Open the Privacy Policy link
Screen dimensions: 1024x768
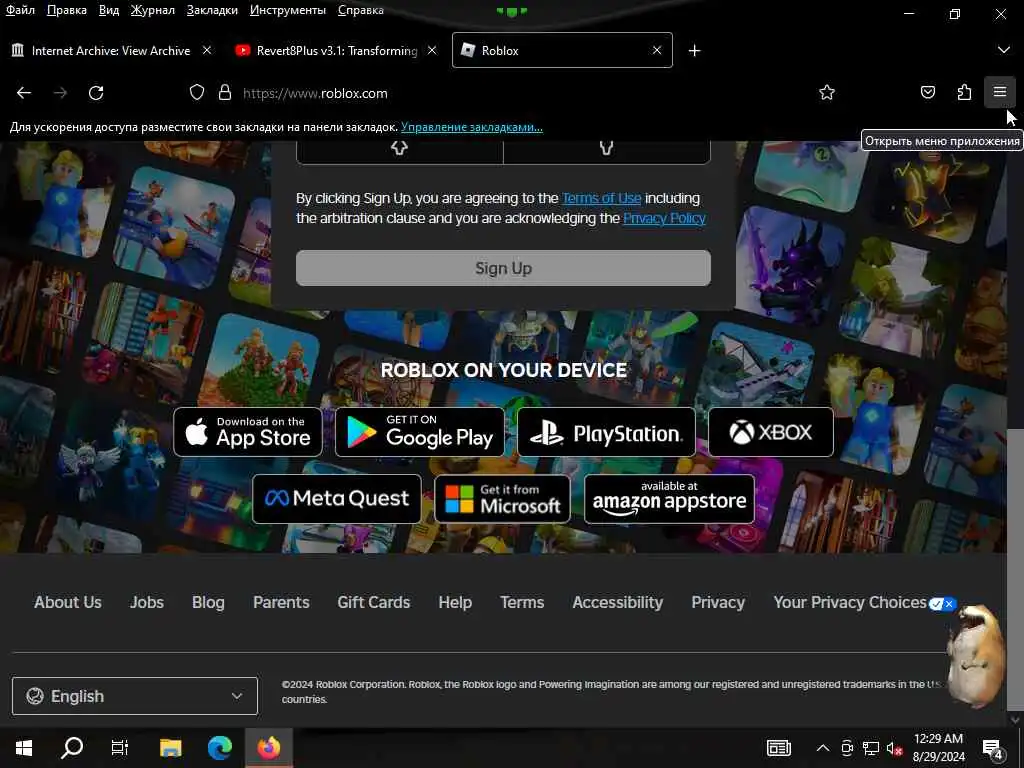coord(664,218)
